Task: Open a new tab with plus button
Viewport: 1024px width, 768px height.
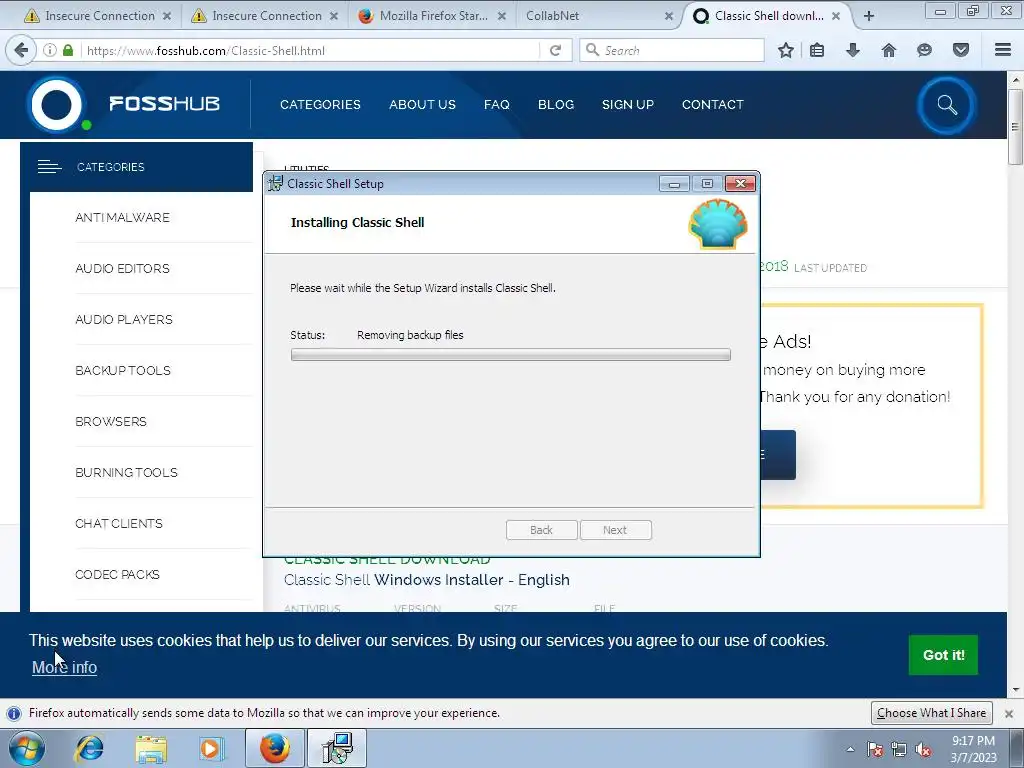Action: (869, 16)
